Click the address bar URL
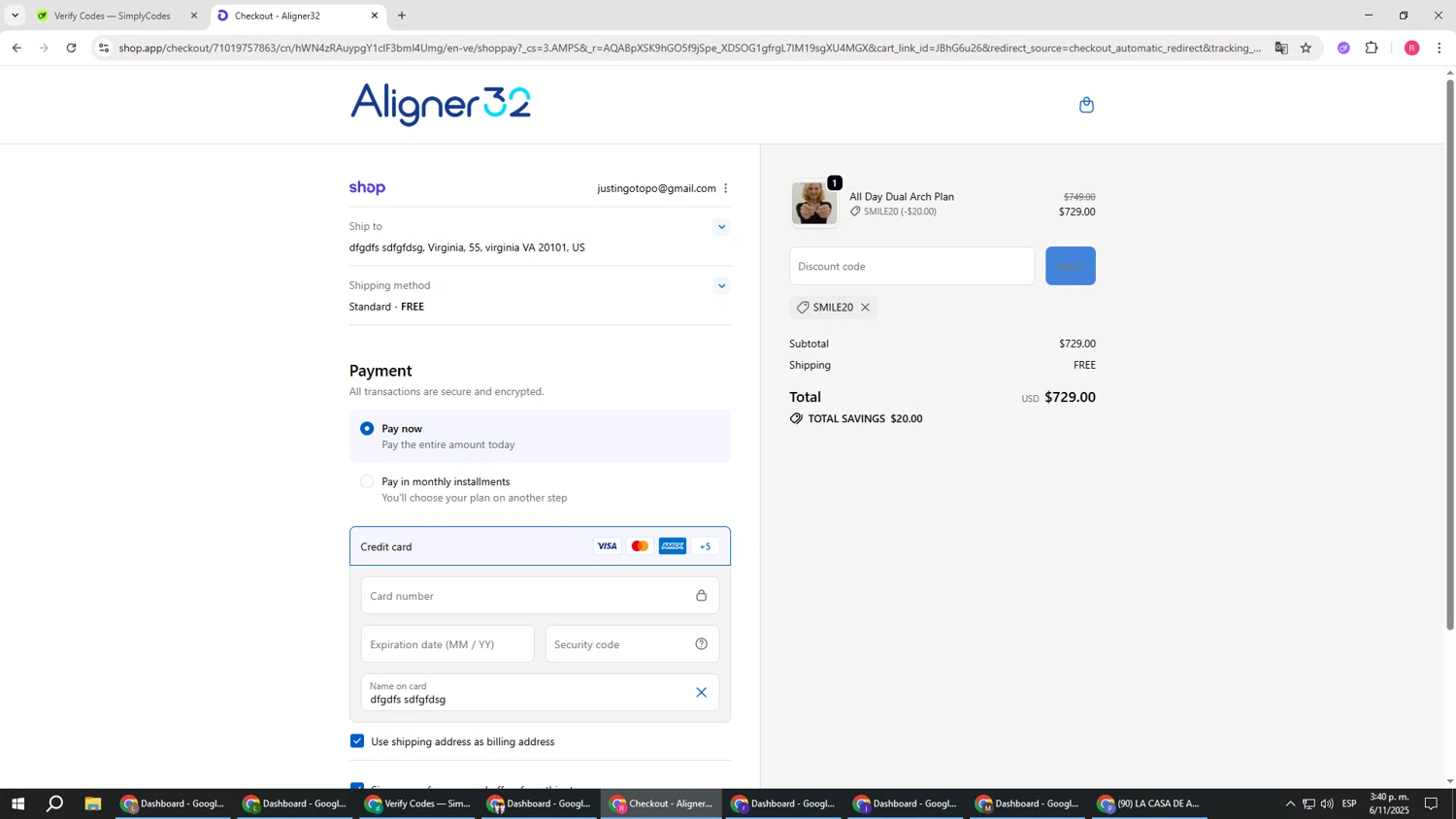Image resolution: width=1456 pixels, height=819 pixels. pyautogui.click(x=689, y=48)
